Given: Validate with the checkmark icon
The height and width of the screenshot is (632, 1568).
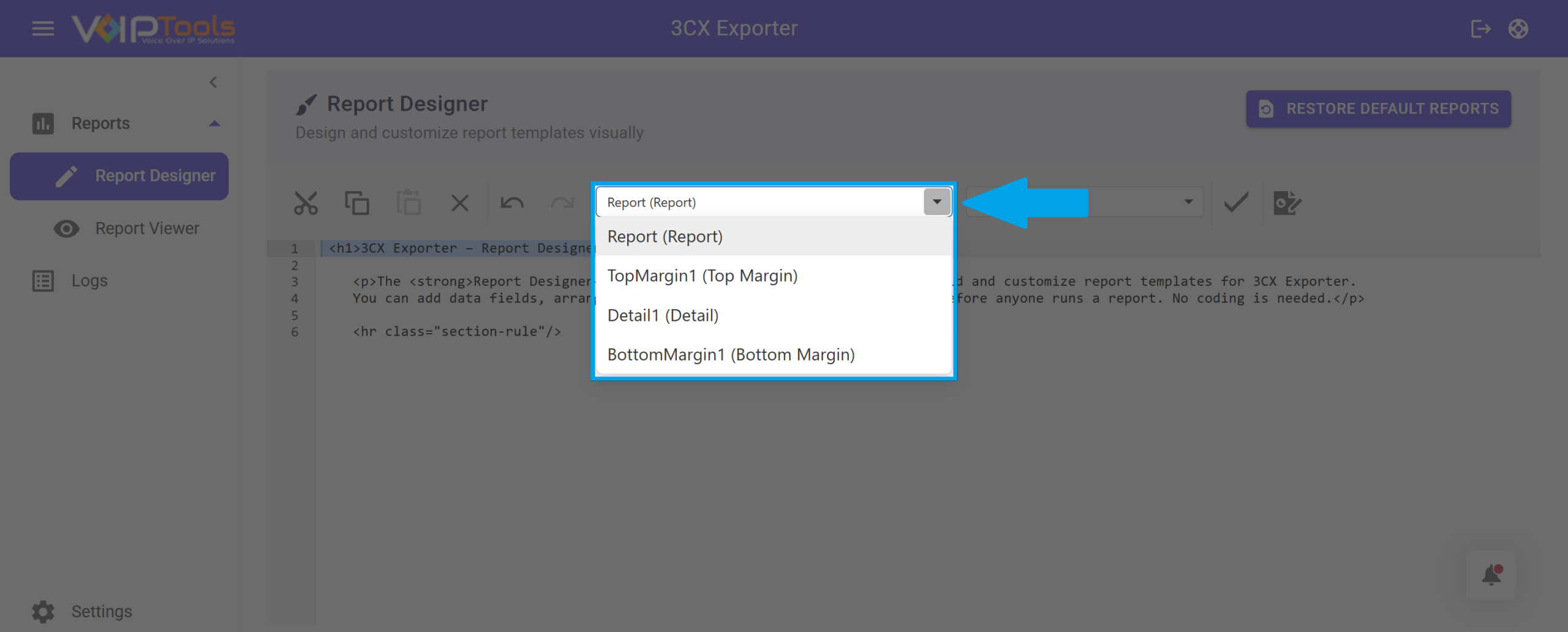Looking at the screenshot, I should pyautogui.click(x=1236, y=203).
